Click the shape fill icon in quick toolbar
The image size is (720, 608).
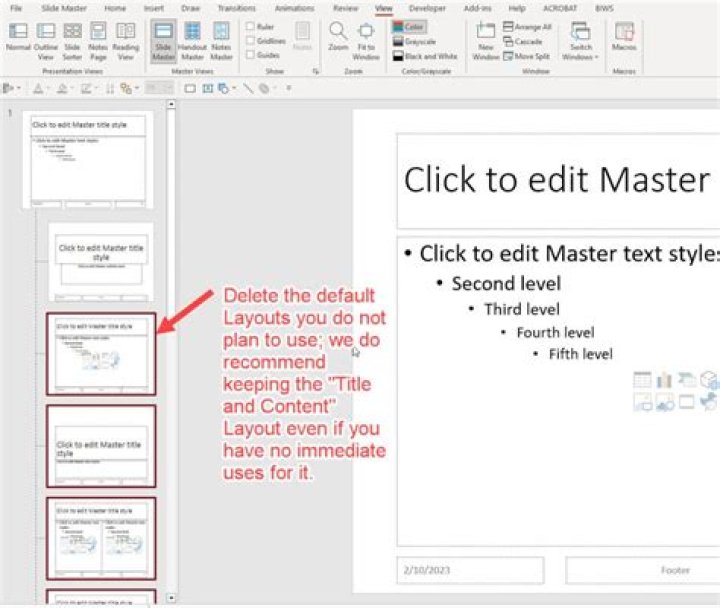[x=62, y=89]
